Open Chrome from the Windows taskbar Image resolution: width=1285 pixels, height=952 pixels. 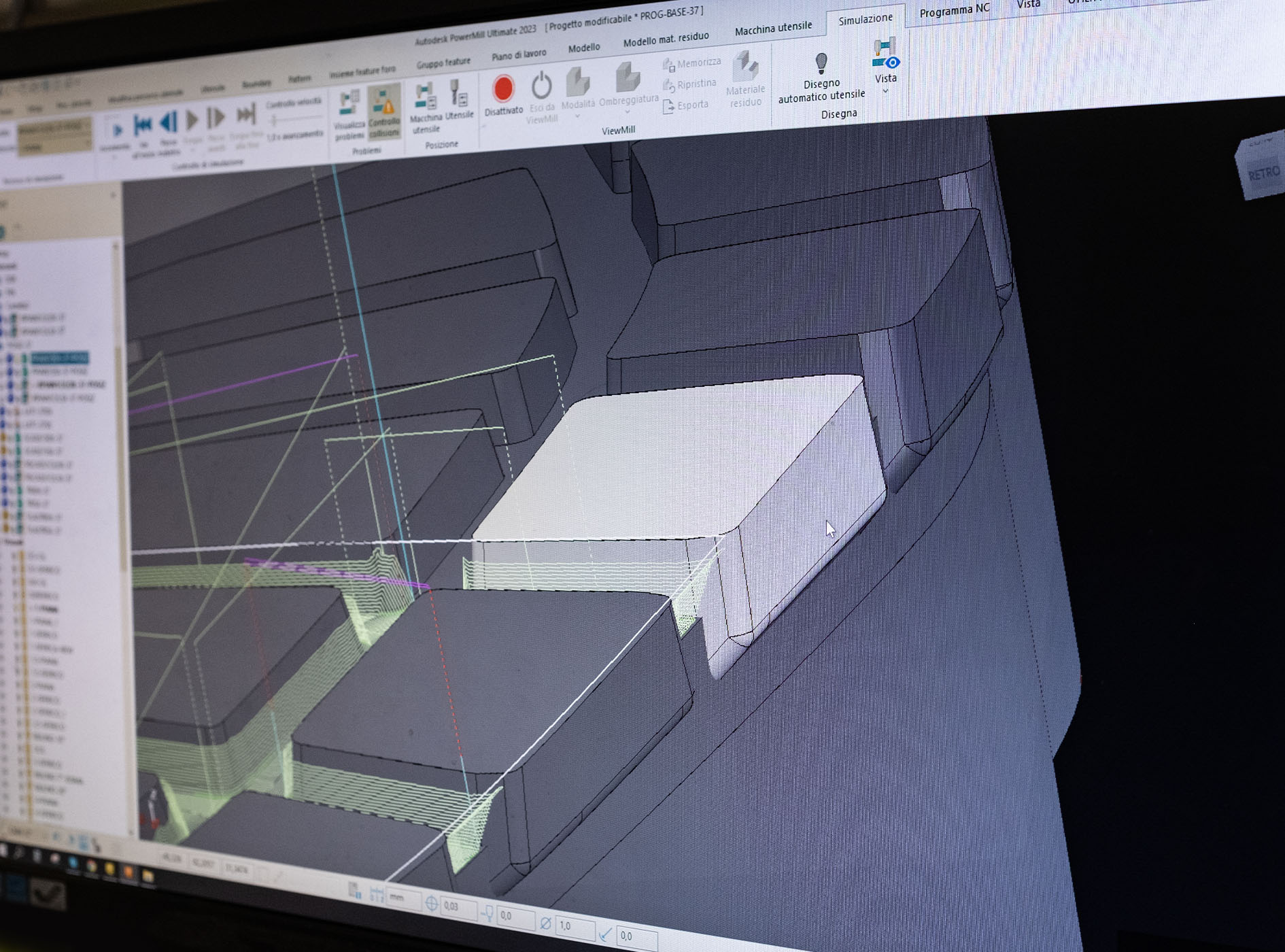click(x=92, y=866)
